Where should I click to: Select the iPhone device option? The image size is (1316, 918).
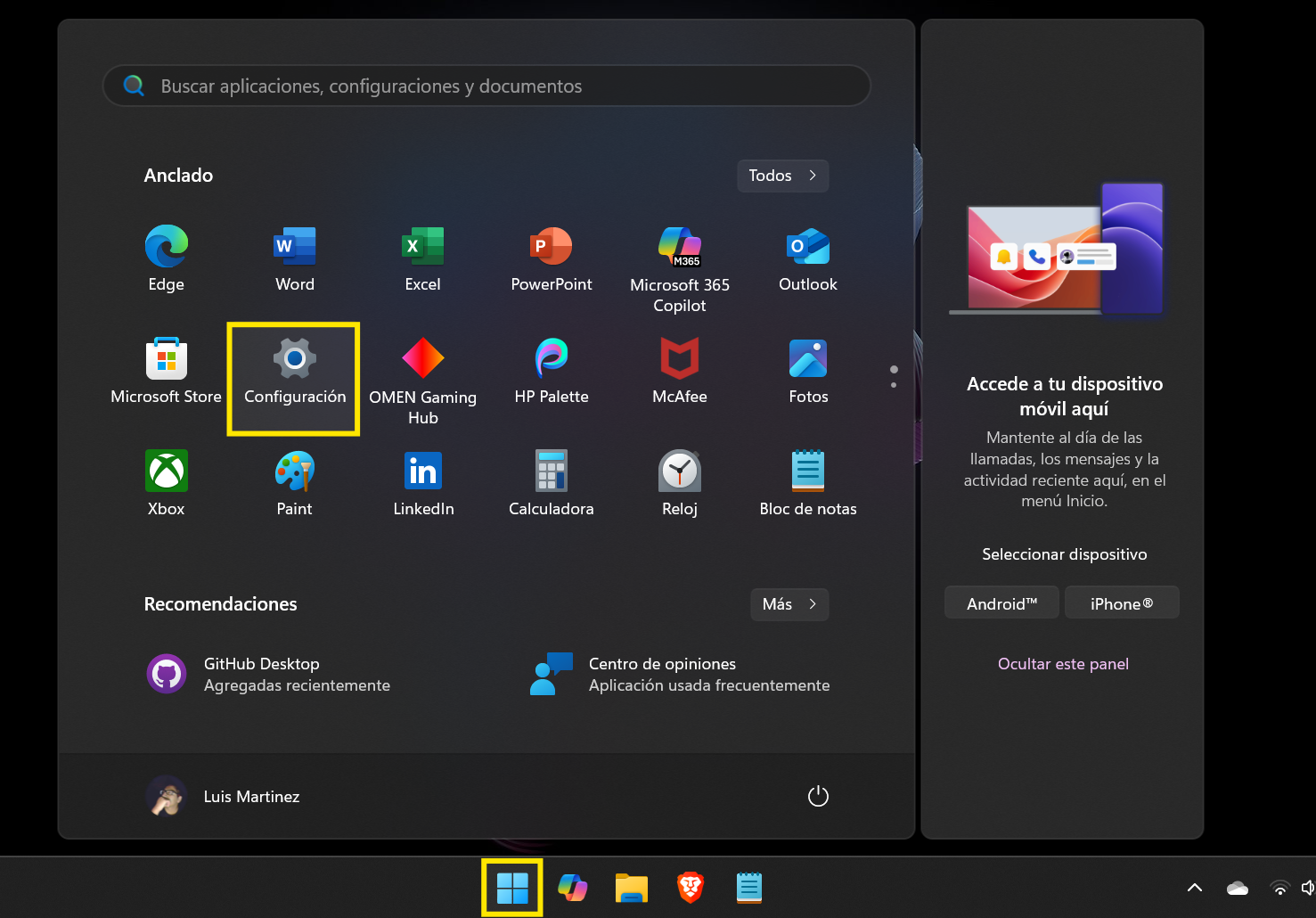pyautogui.click(x=1122, y=602)
